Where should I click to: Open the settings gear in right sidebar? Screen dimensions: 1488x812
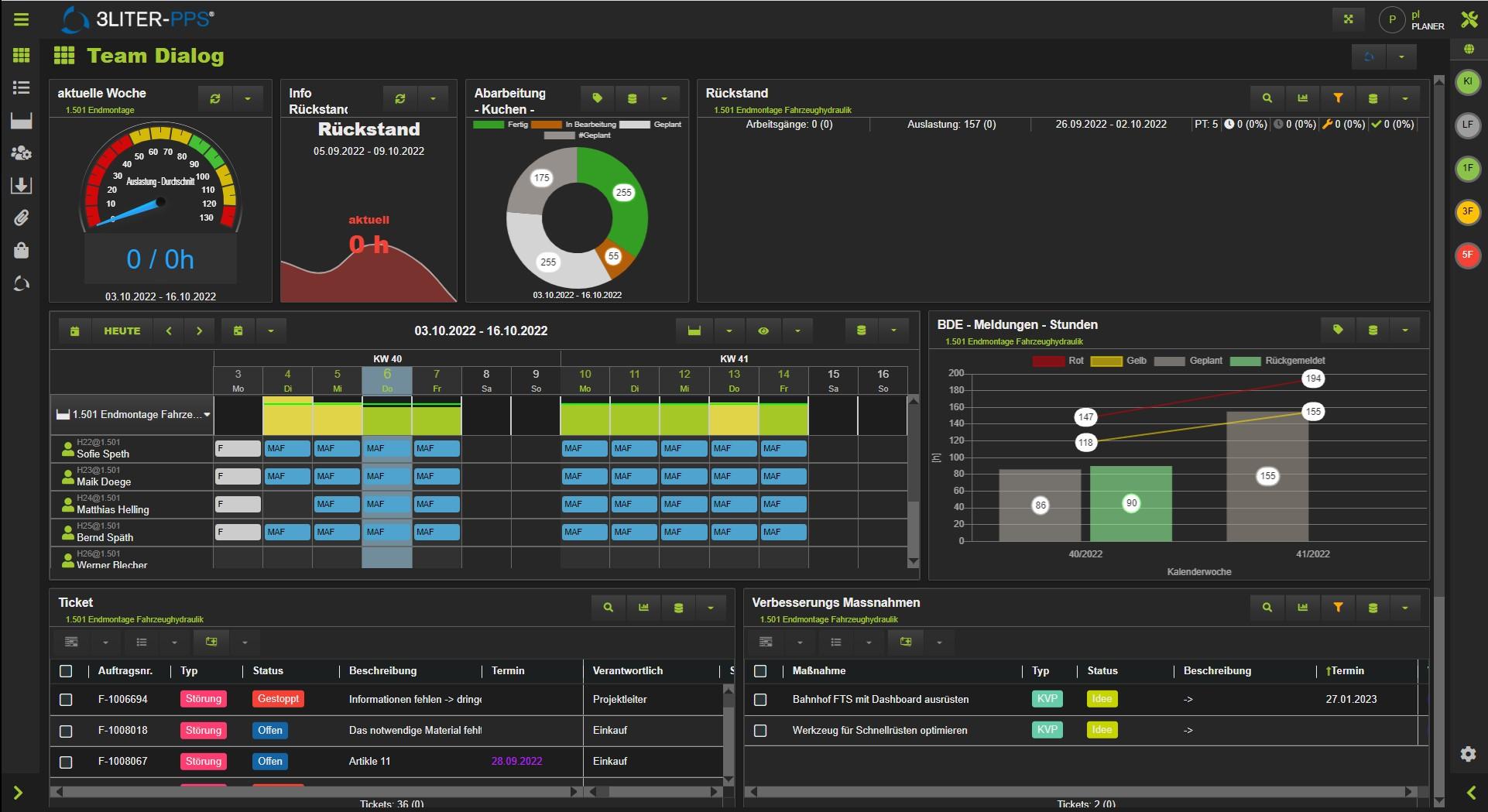click(1468, 754)
